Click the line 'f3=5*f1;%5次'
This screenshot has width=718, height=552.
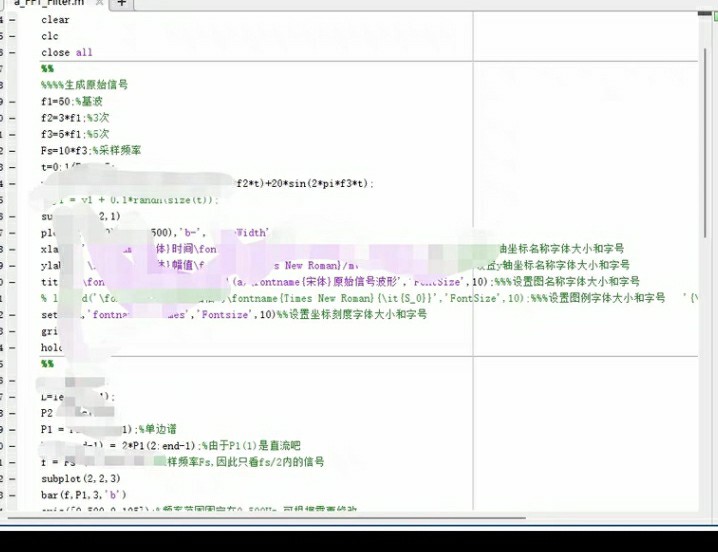point(75,134)
